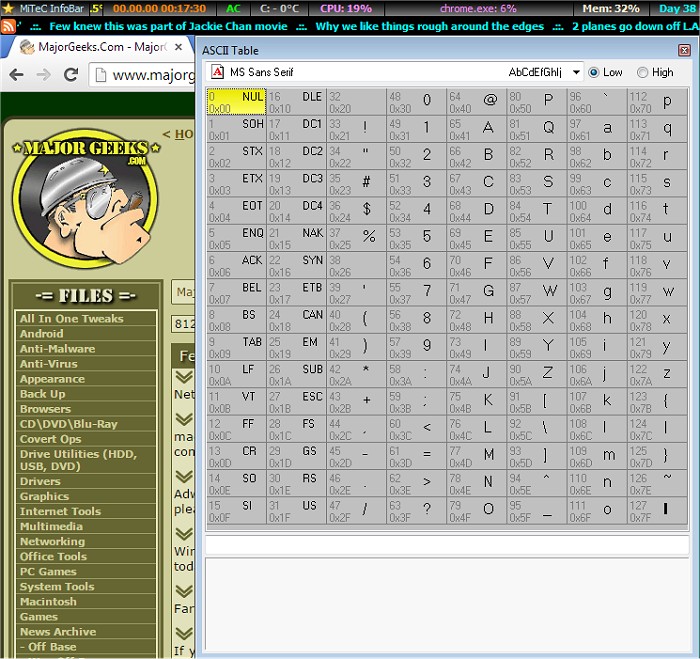Screen dimensions: 700x659
Task: Click the www.majorgeeks address bar
Action: (x=143, y=75)
